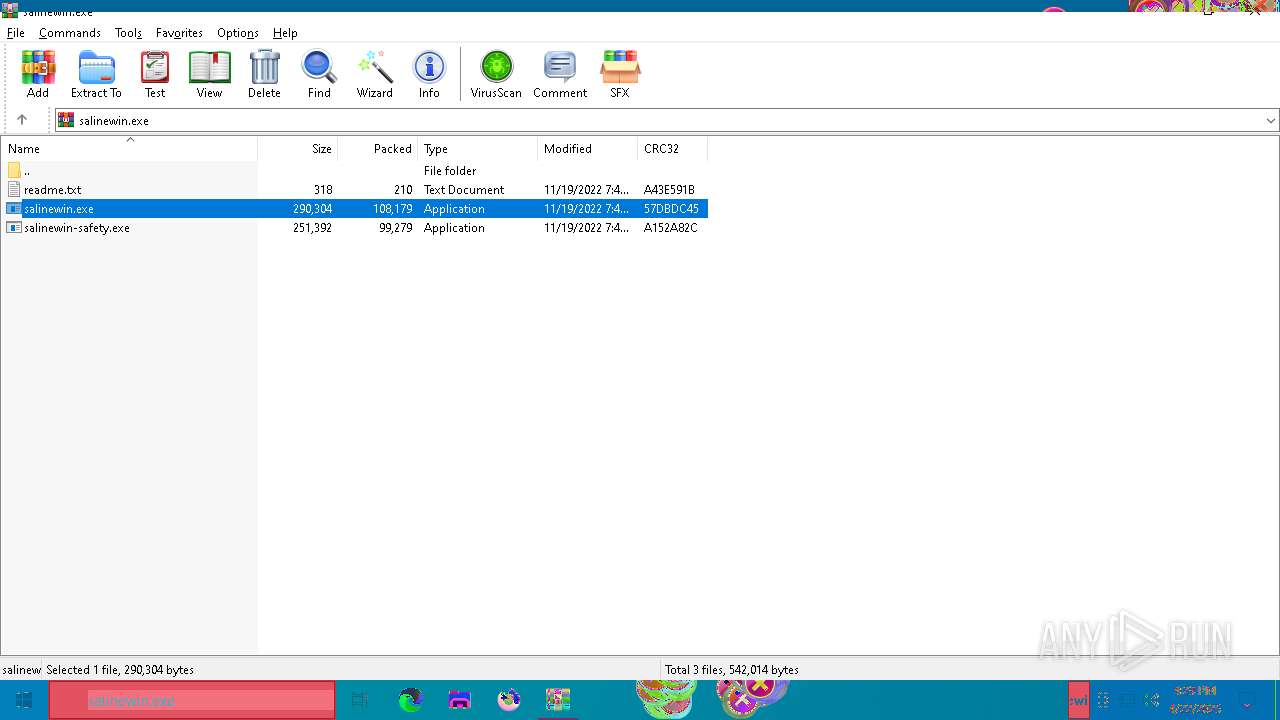Click status text 'Total 3 files, 542,014 bytes'
Image resolution: width=1280 pixels, height=720 pixels.
click(732, 670)
